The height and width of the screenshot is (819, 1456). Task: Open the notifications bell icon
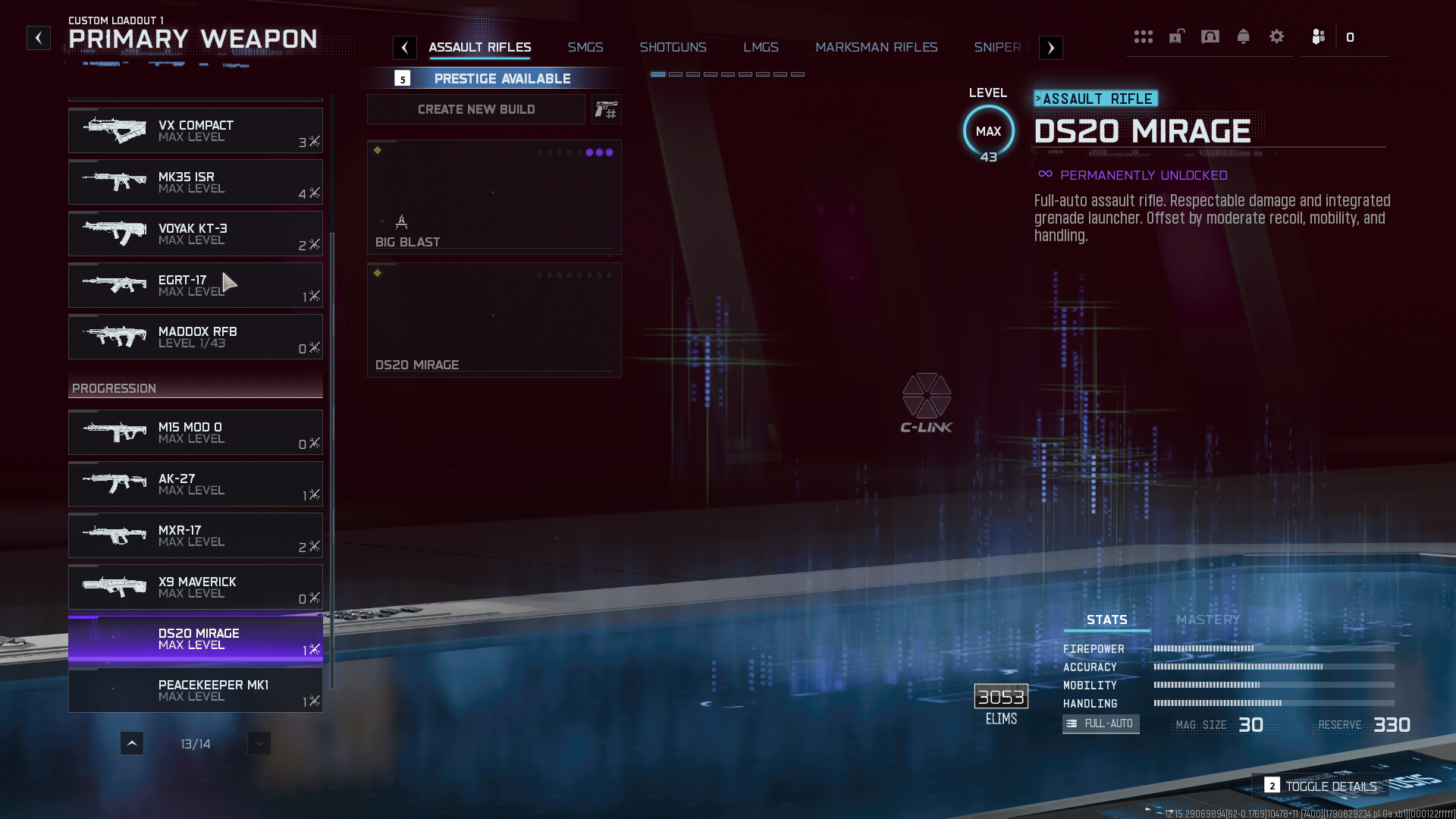pos(1243,36)
